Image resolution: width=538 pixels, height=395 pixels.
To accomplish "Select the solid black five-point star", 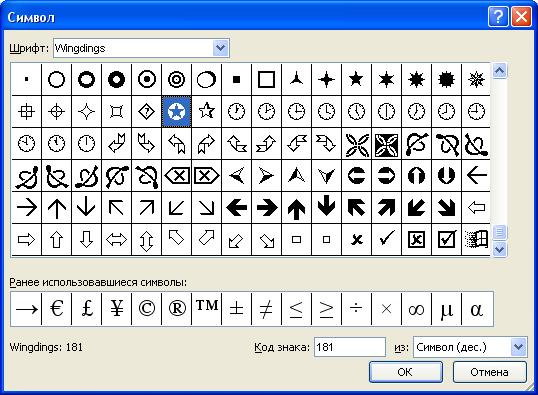I will pyautogui.click(x=356, y=80).
